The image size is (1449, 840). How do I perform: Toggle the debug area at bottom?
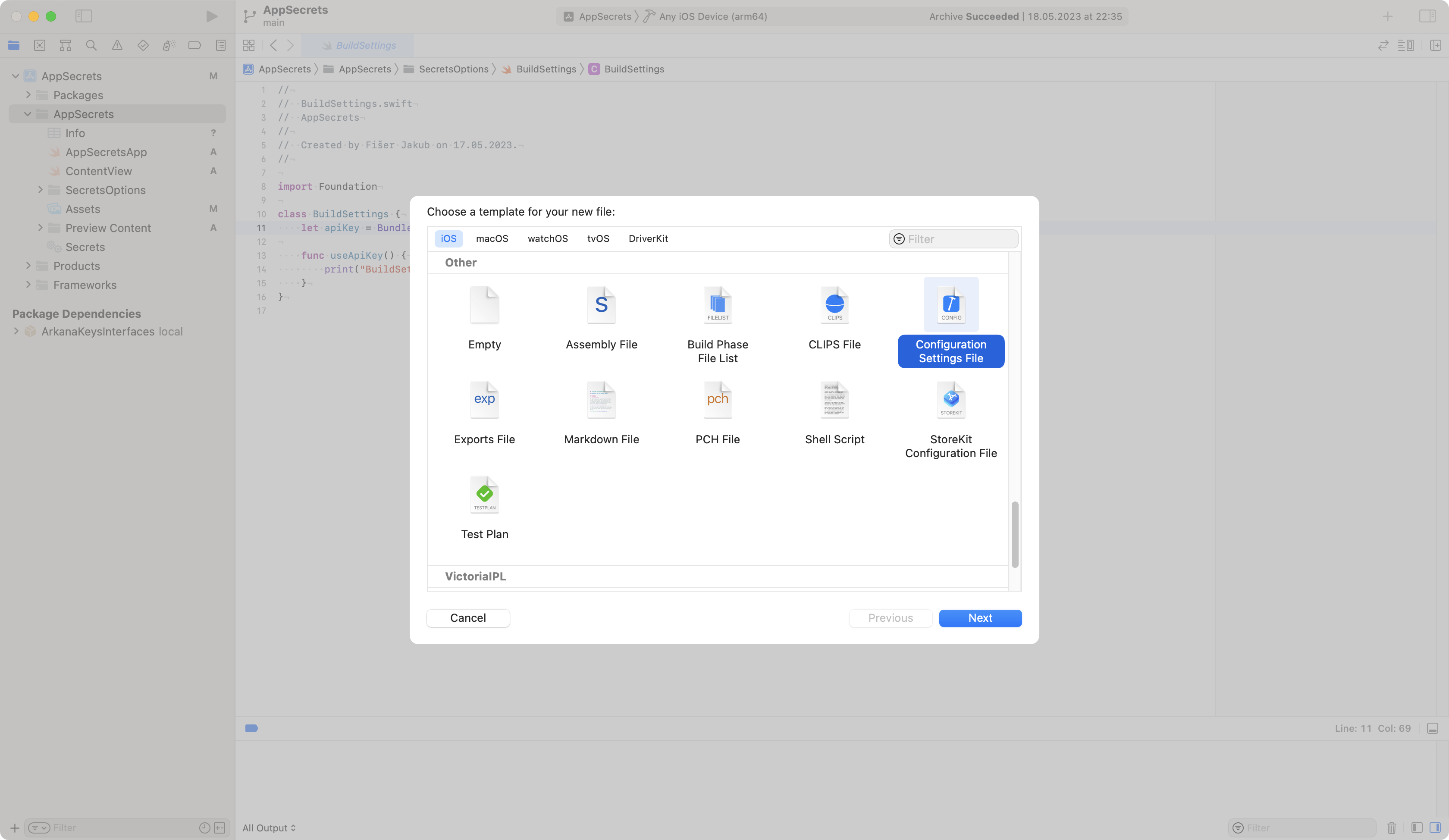(x=1432, y=728)
